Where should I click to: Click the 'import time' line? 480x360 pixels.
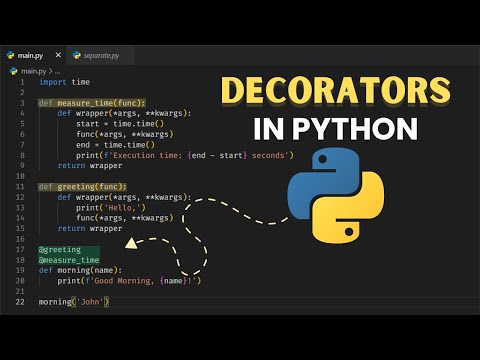(x=64, y=82)
